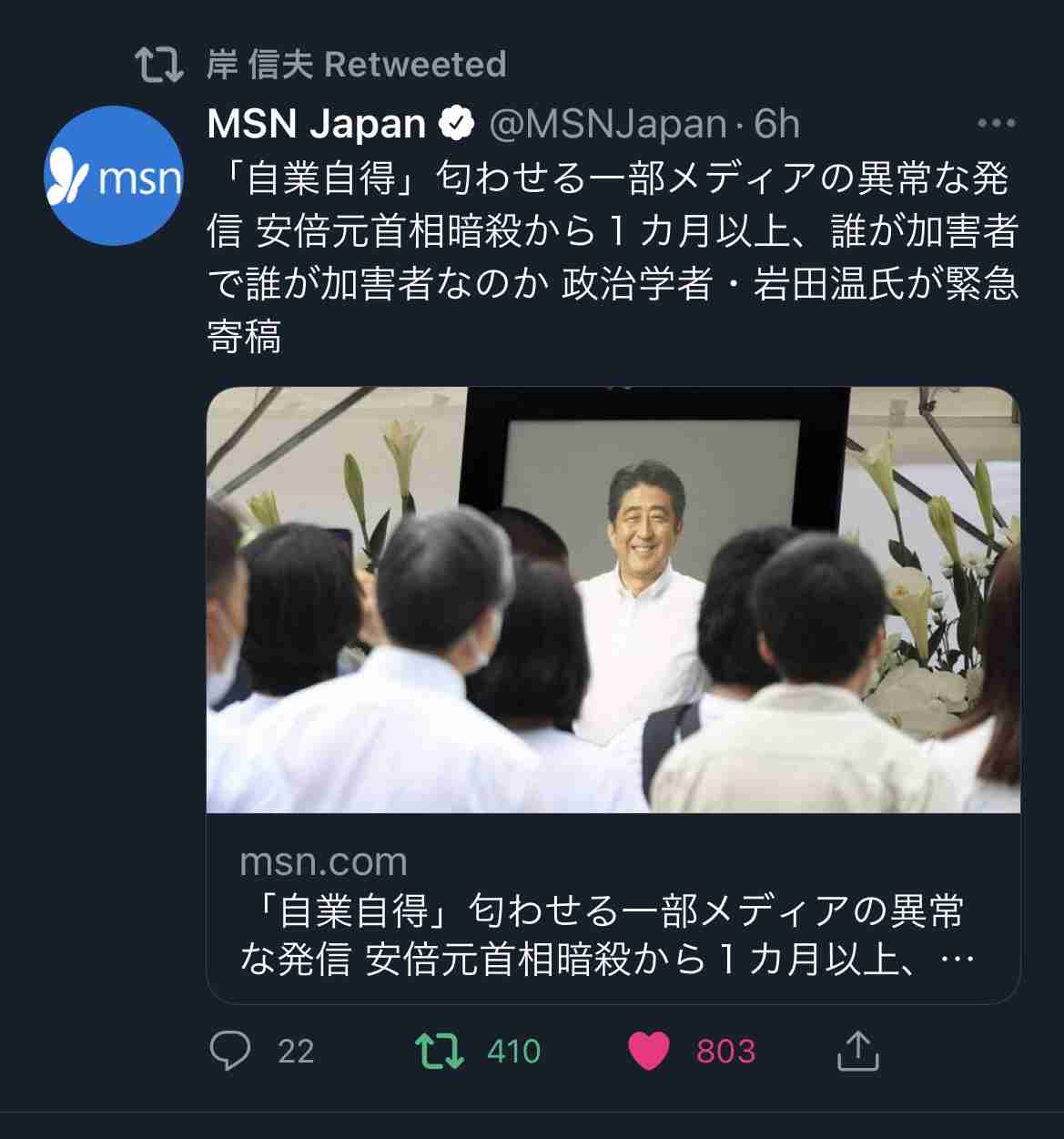Open the three-dot more options menu
Screen dimensions: 1064x1139
pyautogui.click(x=996, y=123)
